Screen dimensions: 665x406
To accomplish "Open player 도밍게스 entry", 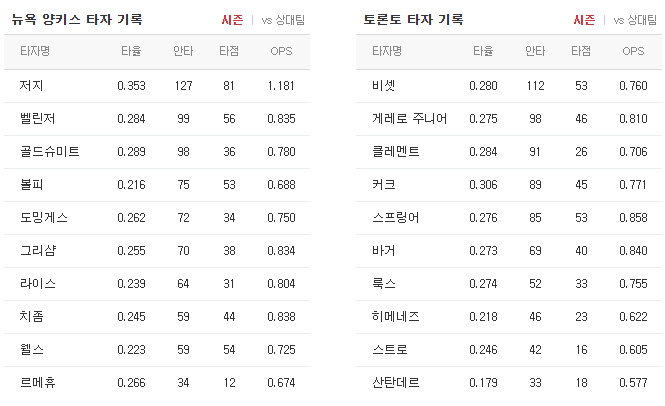I will pyautogui.click(x=44, y=218).
